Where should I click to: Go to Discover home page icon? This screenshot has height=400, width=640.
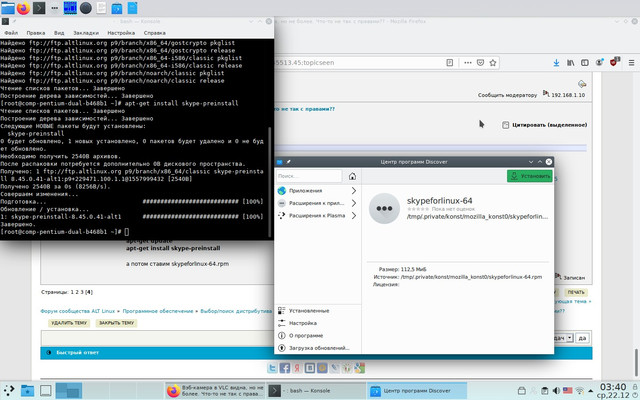(x=352, y=176)
